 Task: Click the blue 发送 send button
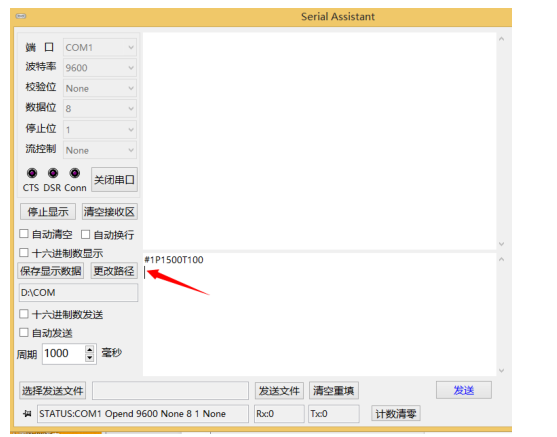(464, 390)
